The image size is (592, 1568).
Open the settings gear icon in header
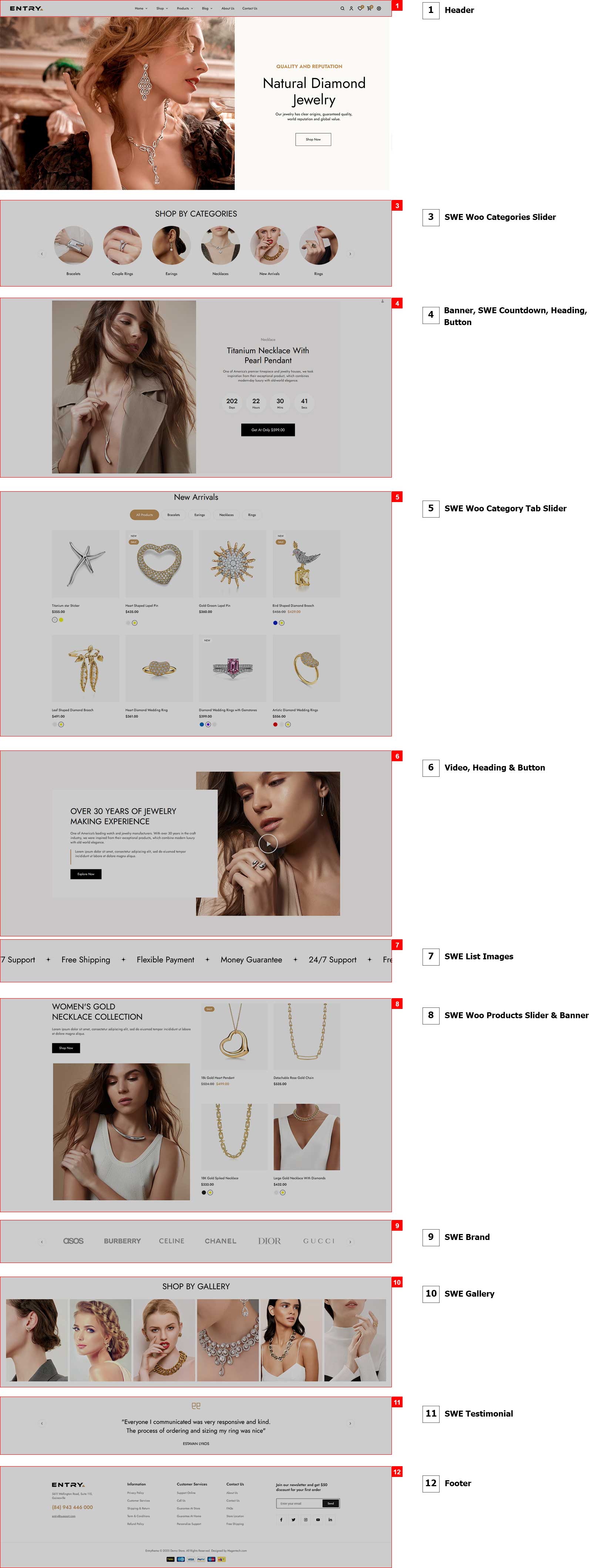point(379,9)
